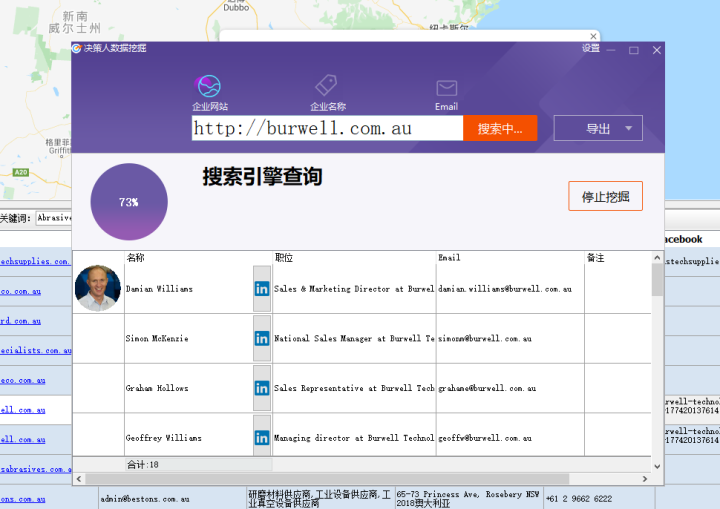Screen dimensions: 720x509
Task: Click the 搜索中... search button
Action: (x=500, y=128)
